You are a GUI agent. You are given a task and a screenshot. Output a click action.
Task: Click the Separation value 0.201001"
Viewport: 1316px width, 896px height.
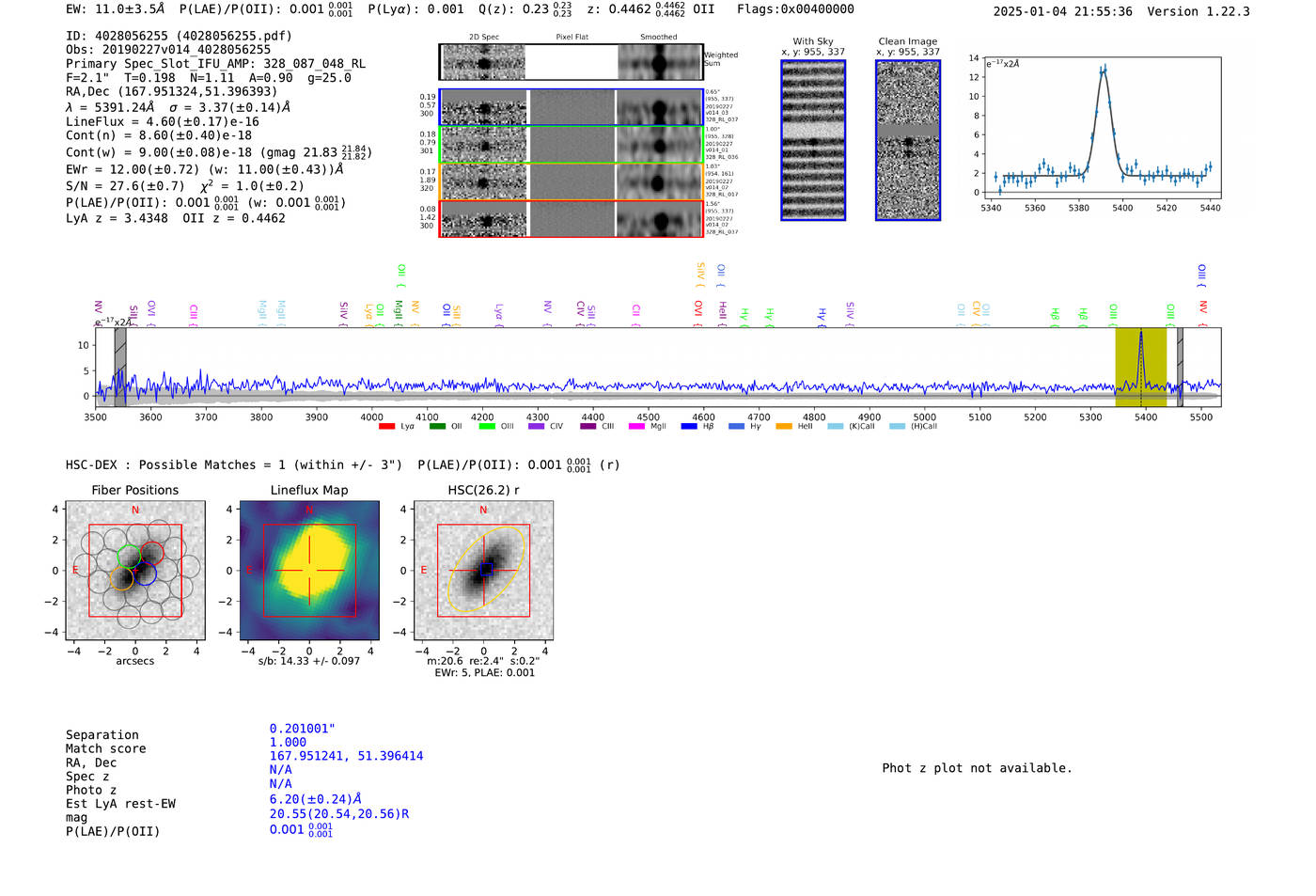pyautogui.click(x=303, y=729)
